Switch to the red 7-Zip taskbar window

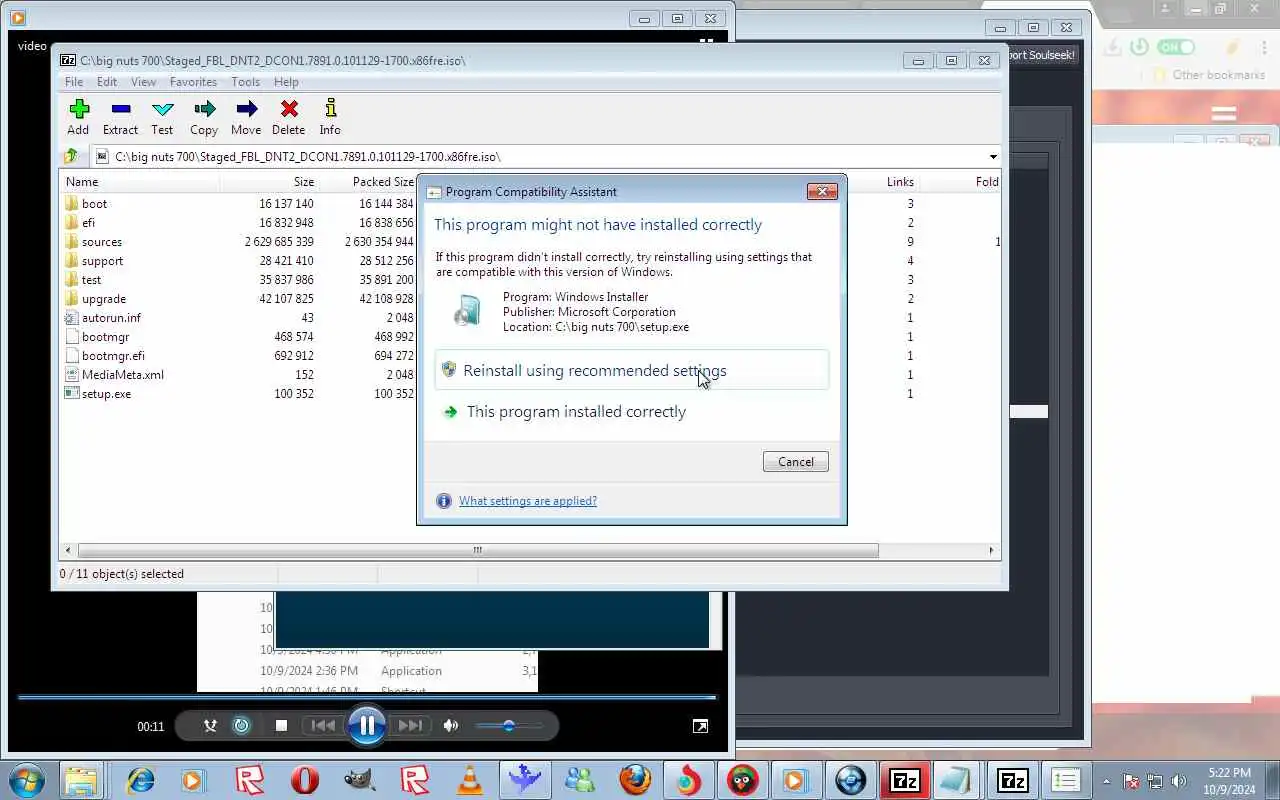(905, 780)
